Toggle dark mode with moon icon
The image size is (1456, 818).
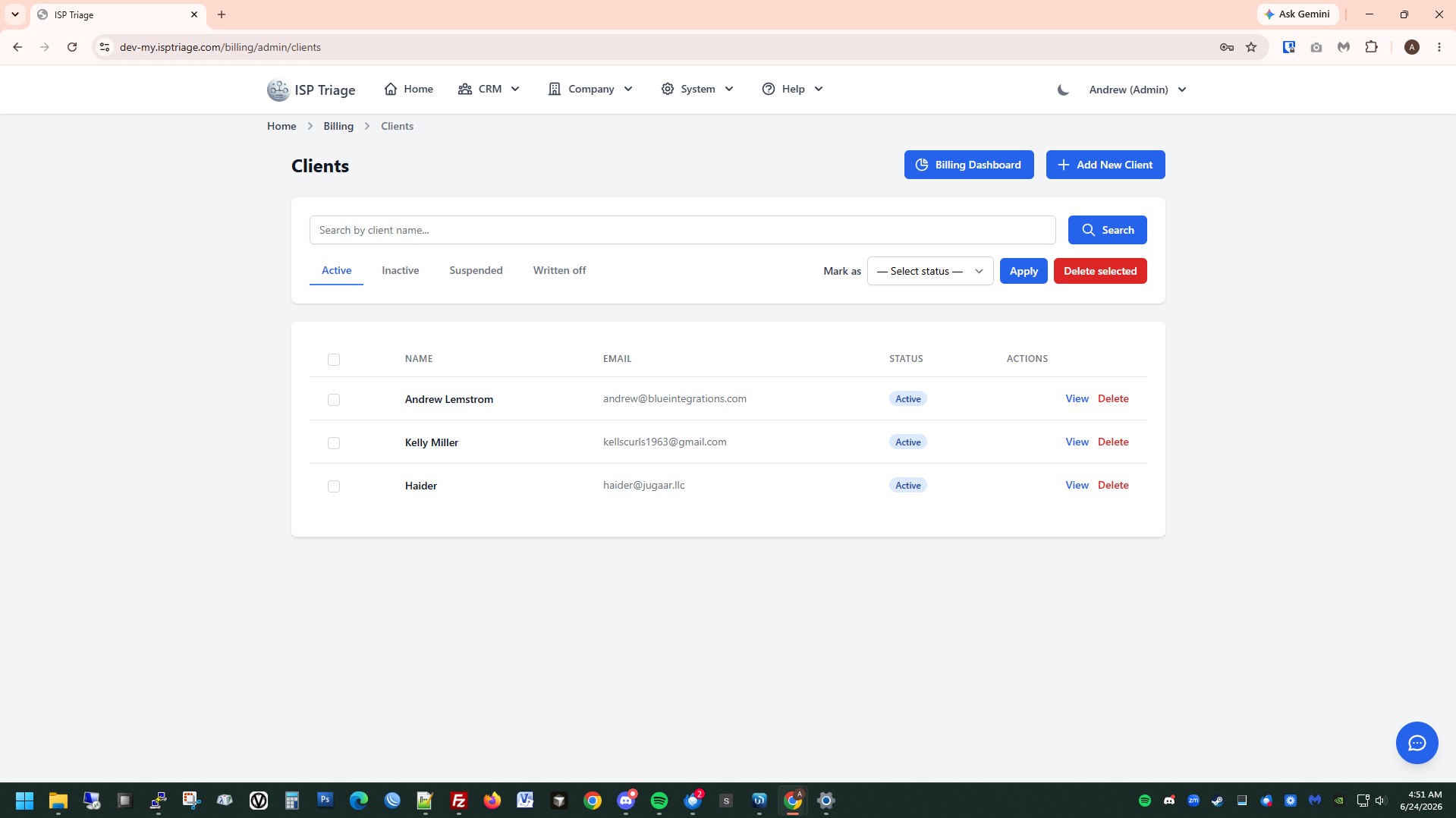point(1063,90)
